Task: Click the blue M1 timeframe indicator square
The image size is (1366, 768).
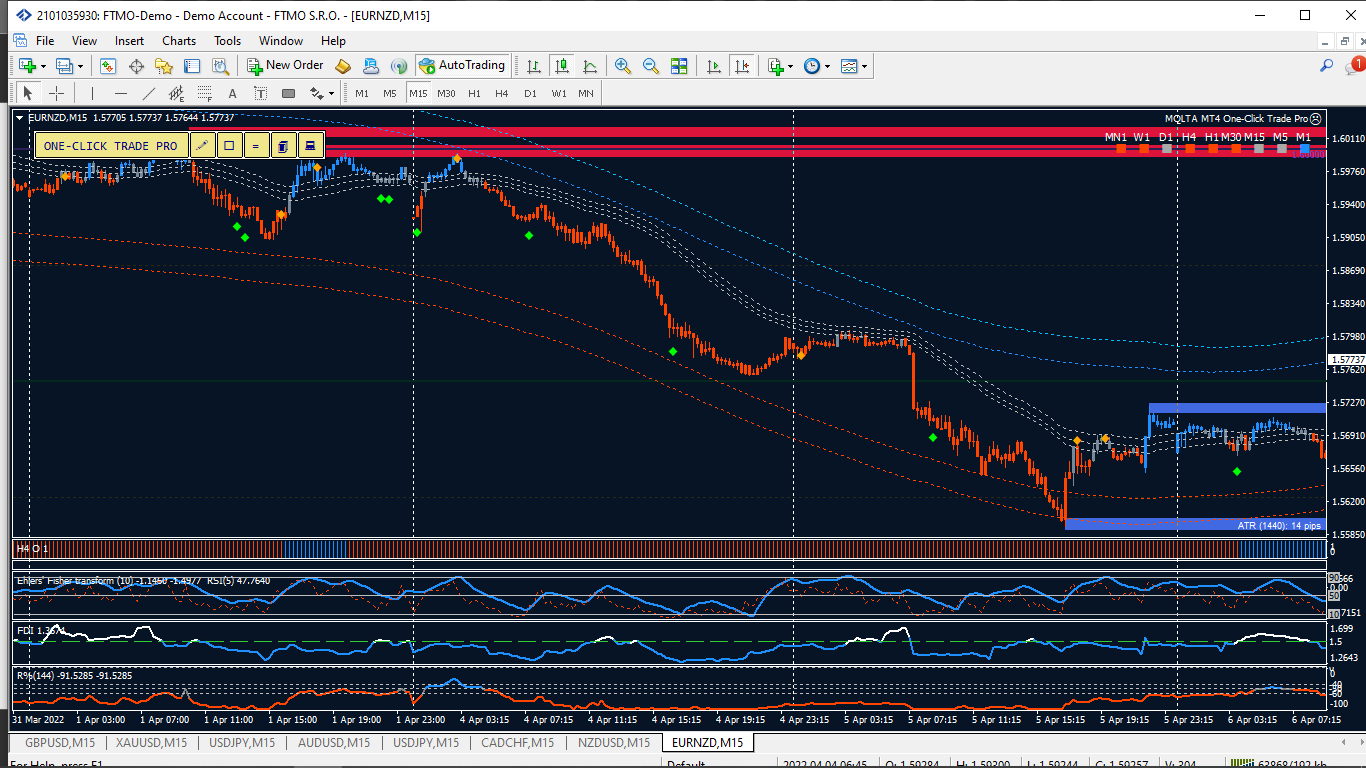Action: [1304, 148]
